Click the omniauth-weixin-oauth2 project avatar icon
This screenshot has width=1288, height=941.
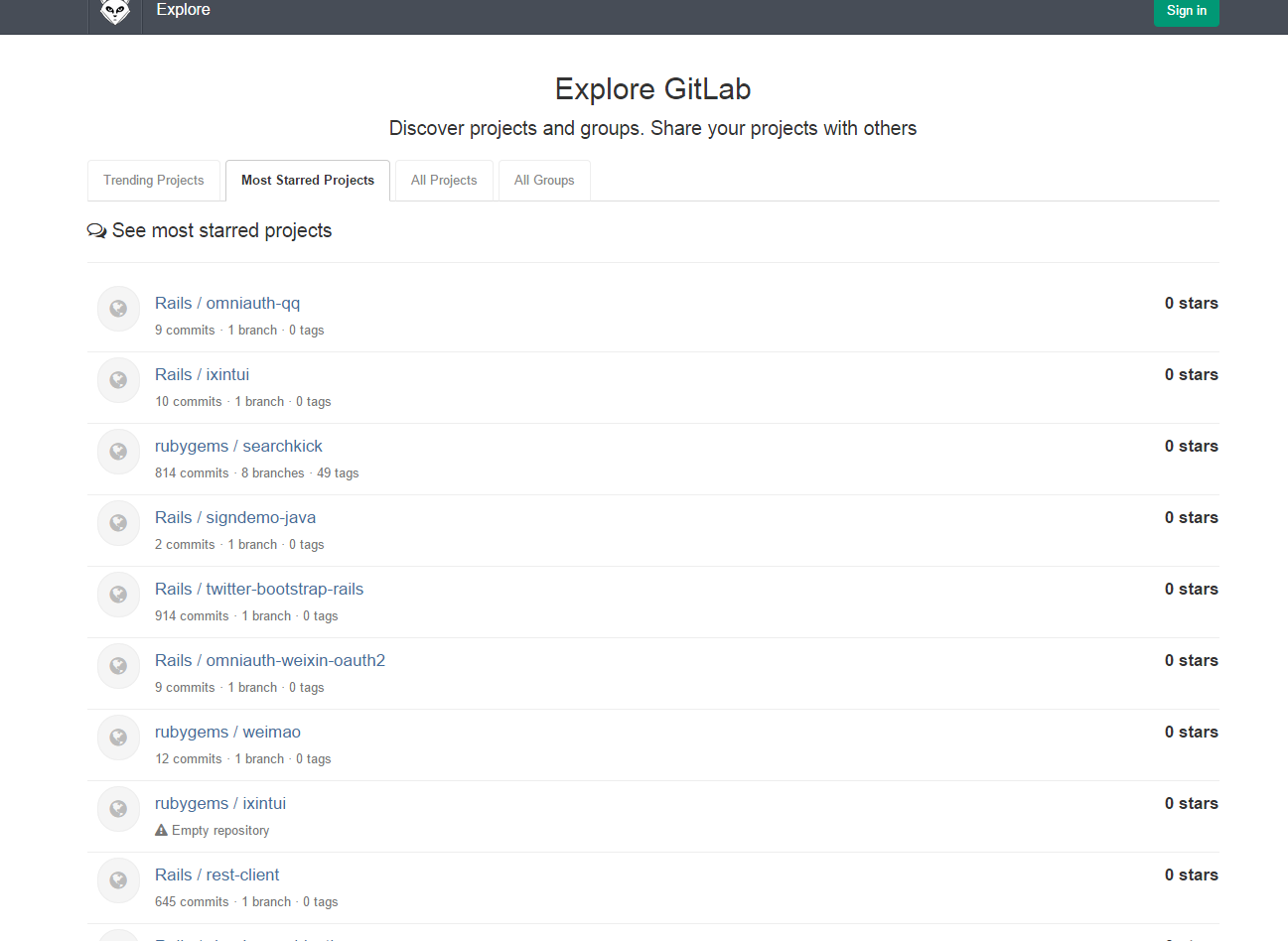[x=118, y=666]
